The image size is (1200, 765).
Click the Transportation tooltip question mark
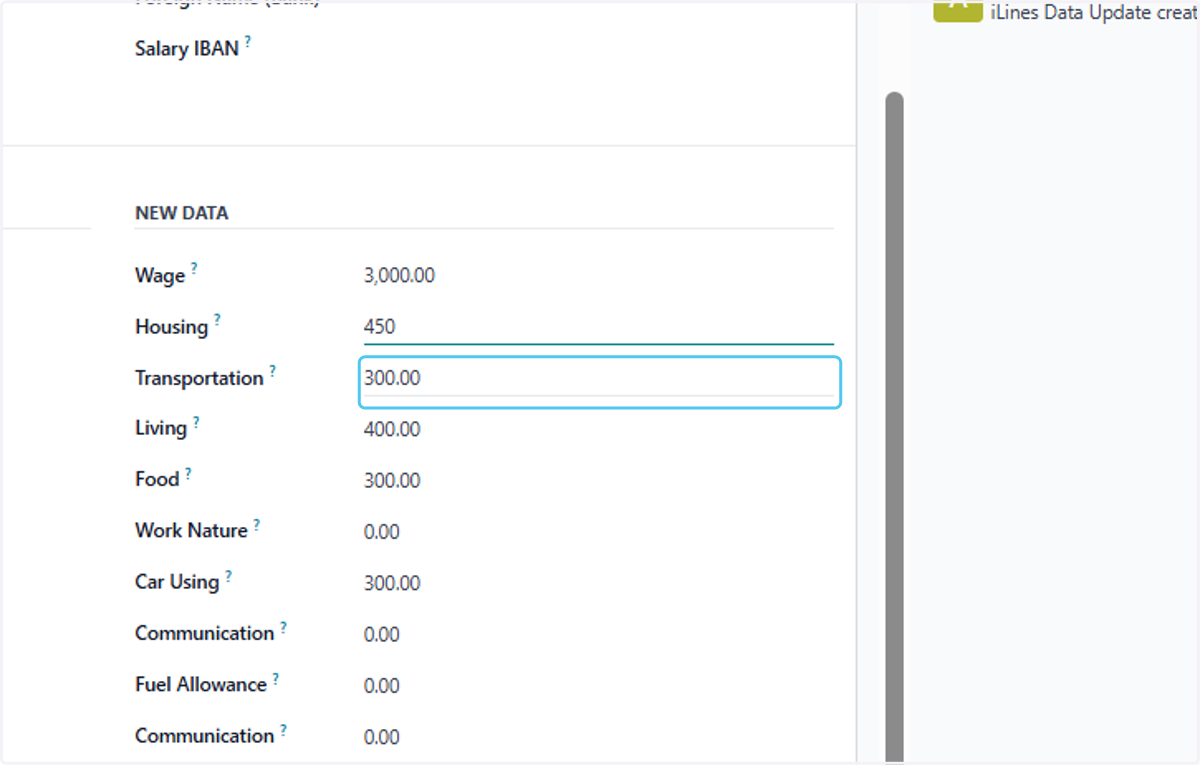click(x=272, y=371)
